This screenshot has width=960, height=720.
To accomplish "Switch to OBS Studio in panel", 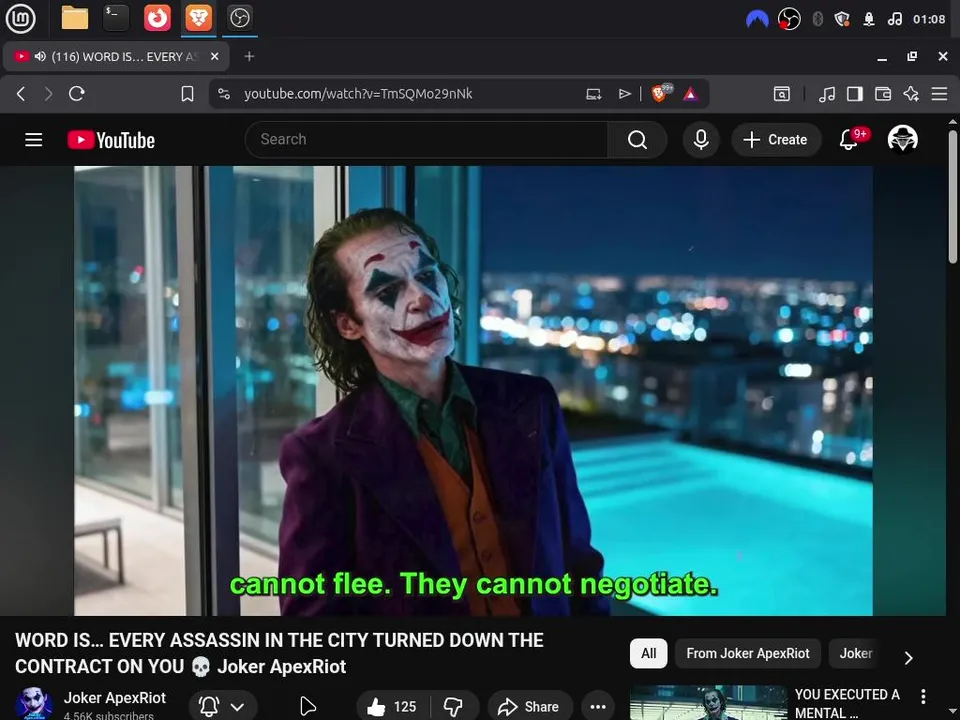I will (239, 18).
